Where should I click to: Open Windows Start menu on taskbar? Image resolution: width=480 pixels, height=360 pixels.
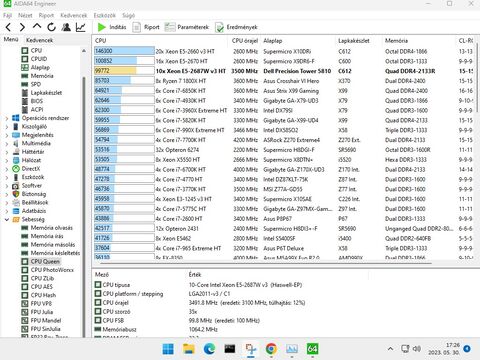[168, 349]
